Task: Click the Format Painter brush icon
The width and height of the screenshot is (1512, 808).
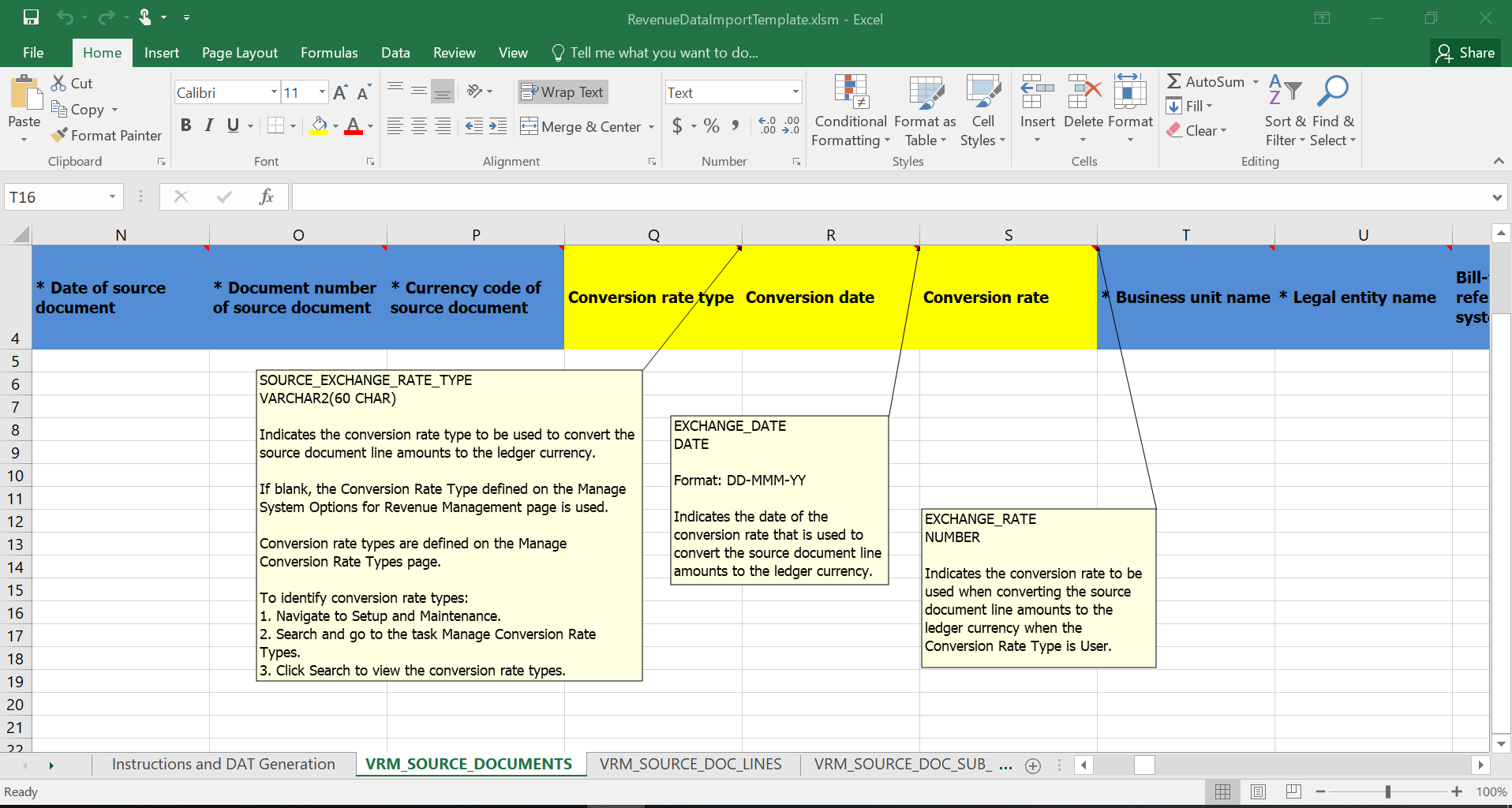Action: tap(59, 136)
